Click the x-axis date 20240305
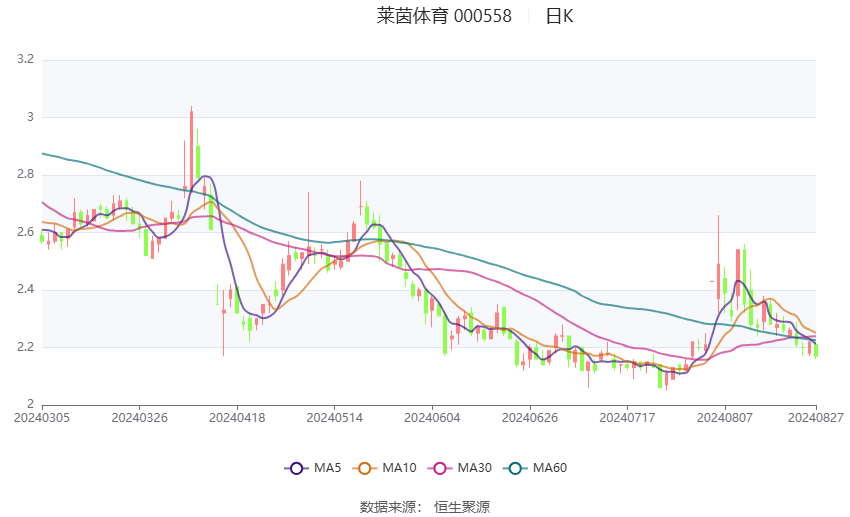Screen dimensions: 850x517 (42, 418)
